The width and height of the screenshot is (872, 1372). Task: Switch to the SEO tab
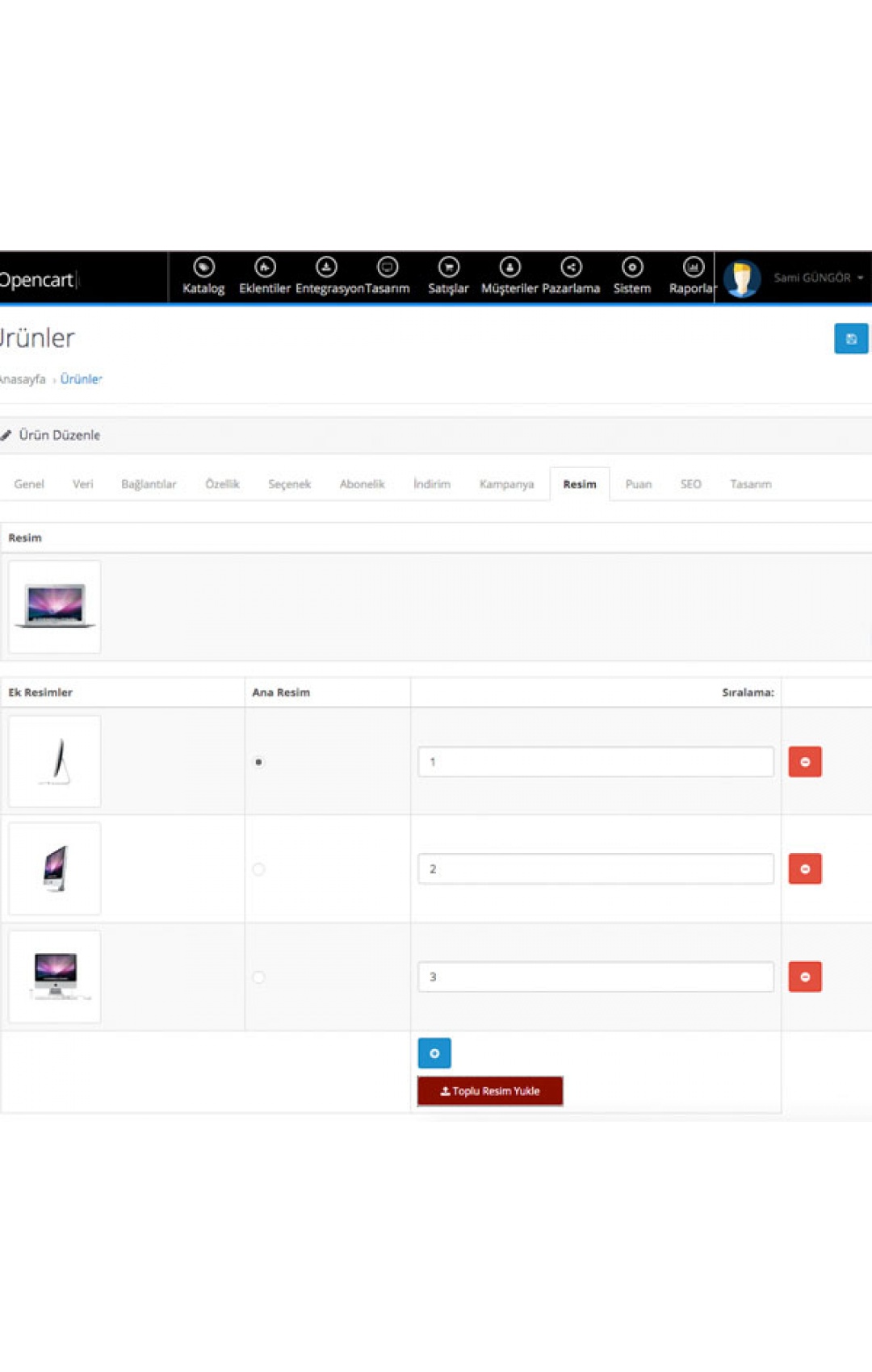coord(690,484)
